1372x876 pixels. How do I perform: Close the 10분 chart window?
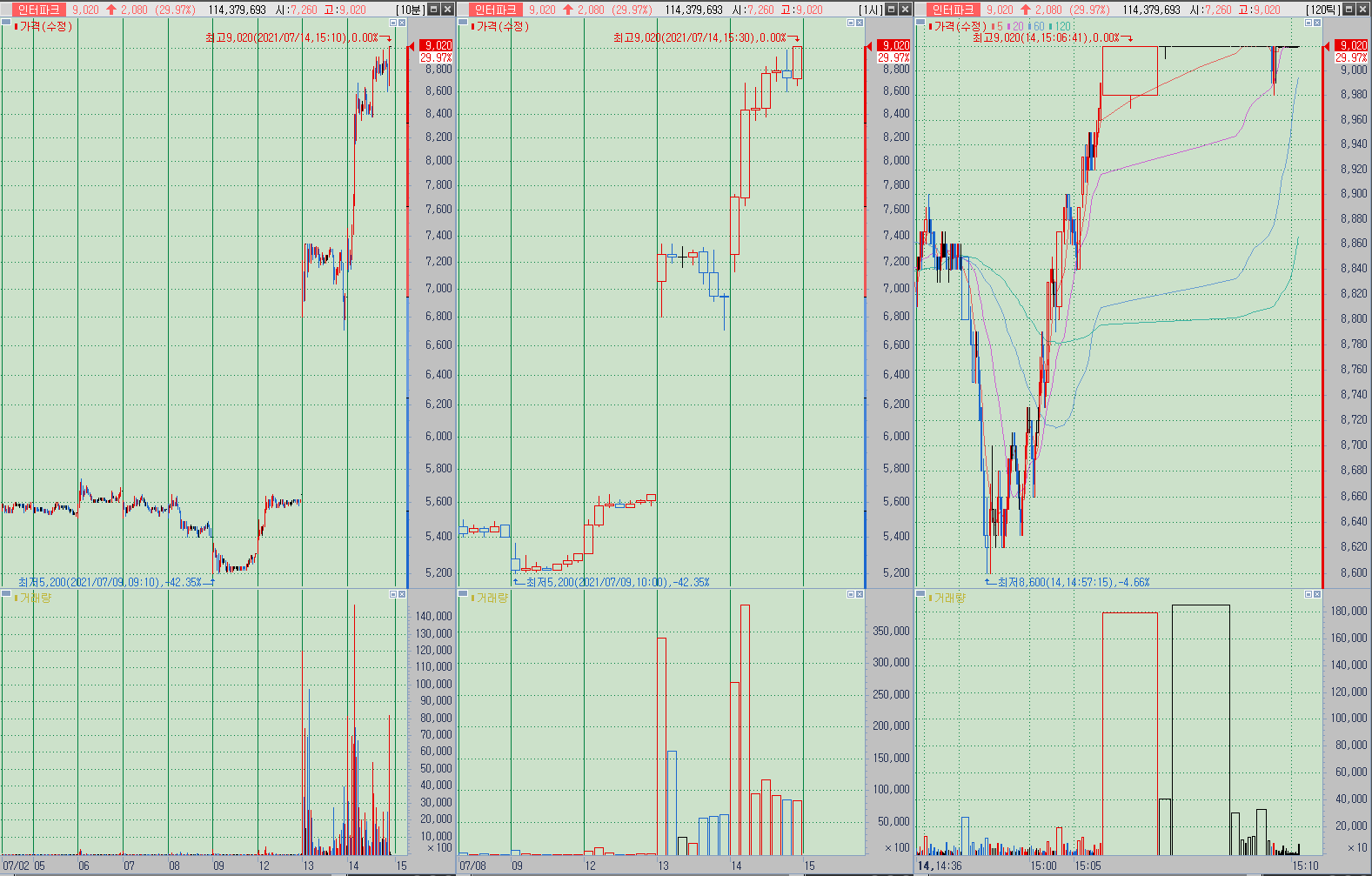(x=447, y=9)
